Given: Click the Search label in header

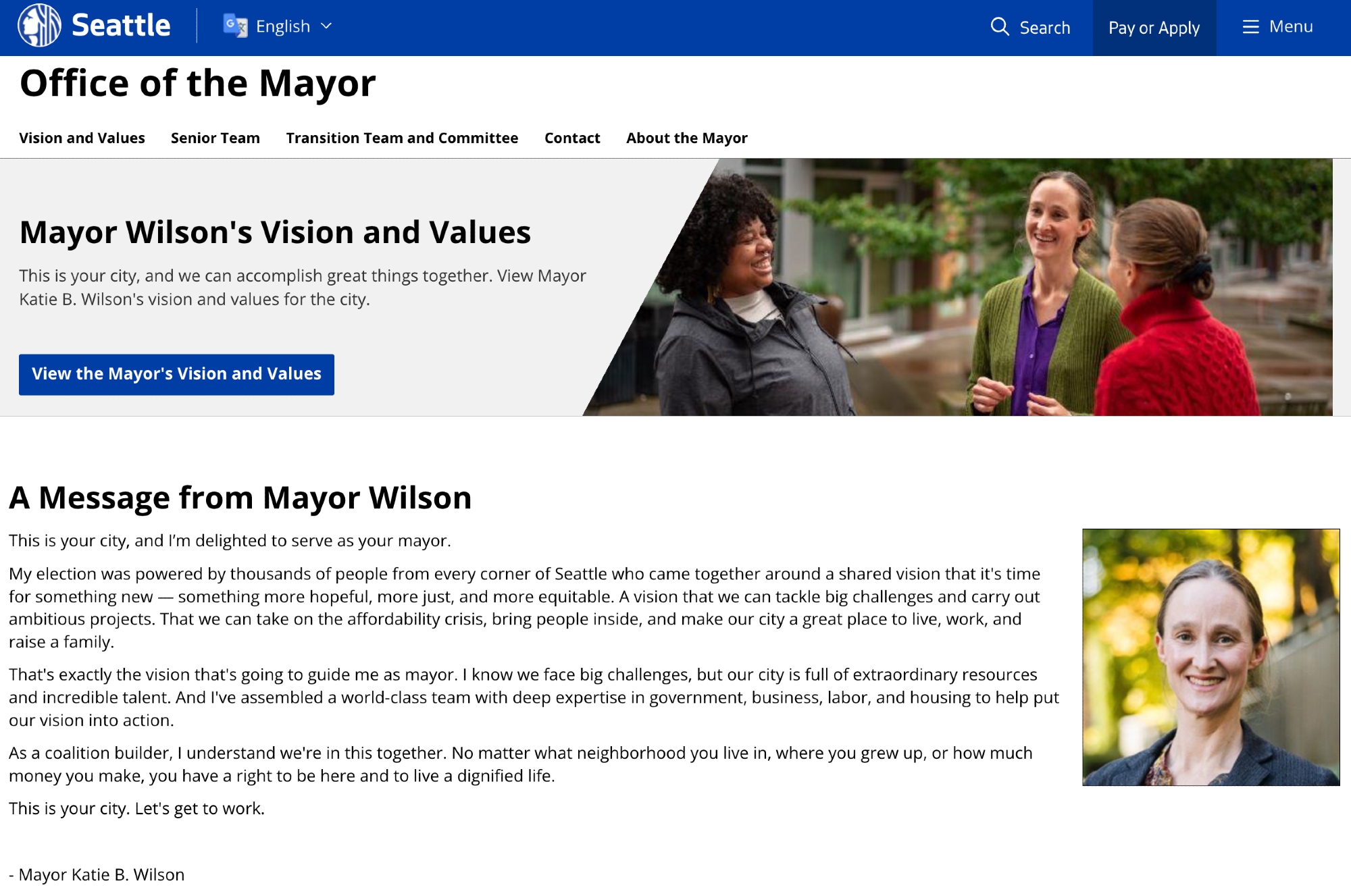Looking at the screenshot, I should 1044,28.
